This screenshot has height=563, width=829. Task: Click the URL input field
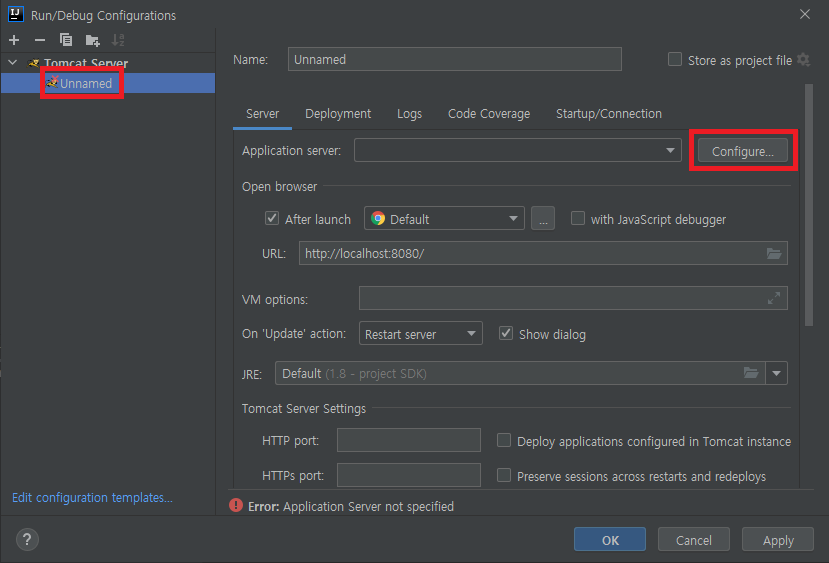tap(543, 253)
